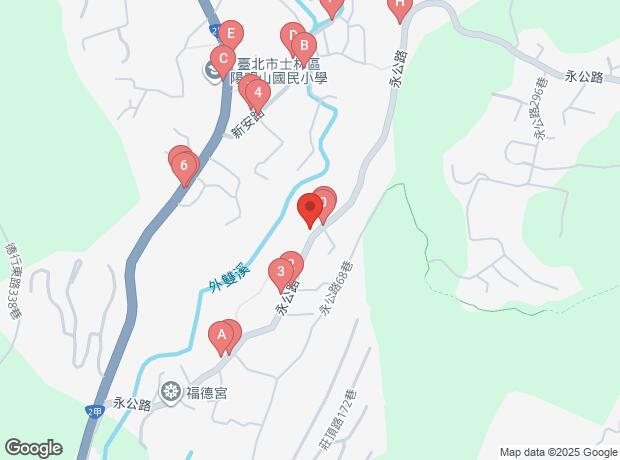Select map marker labeled A
The image size is (620, 460).
221,335
